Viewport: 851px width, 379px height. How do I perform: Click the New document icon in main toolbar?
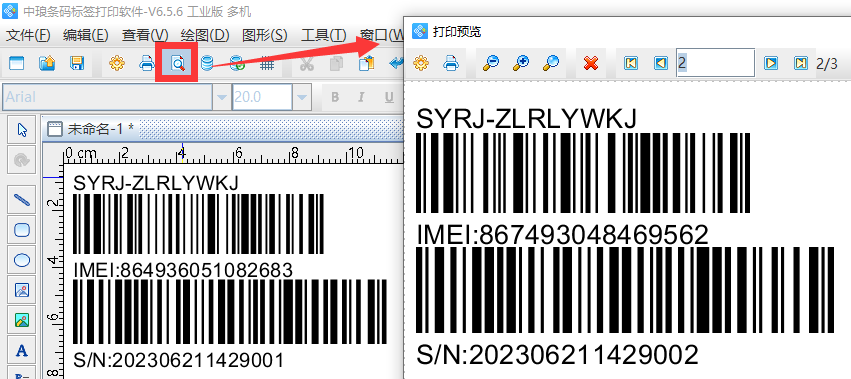[x=17, y=64]
